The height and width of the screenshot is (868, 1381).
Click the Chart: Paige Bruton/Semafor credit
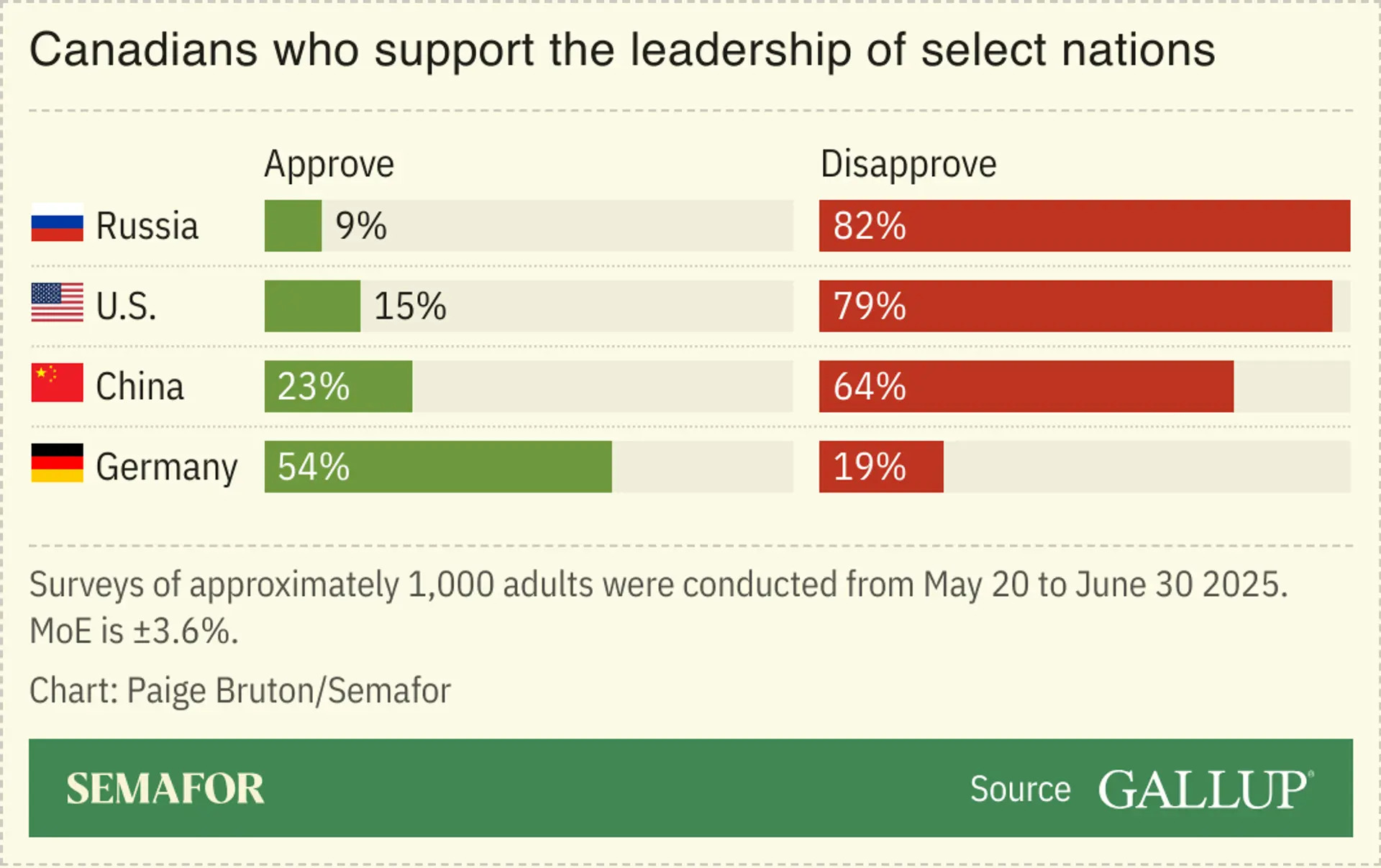point(240,691)
